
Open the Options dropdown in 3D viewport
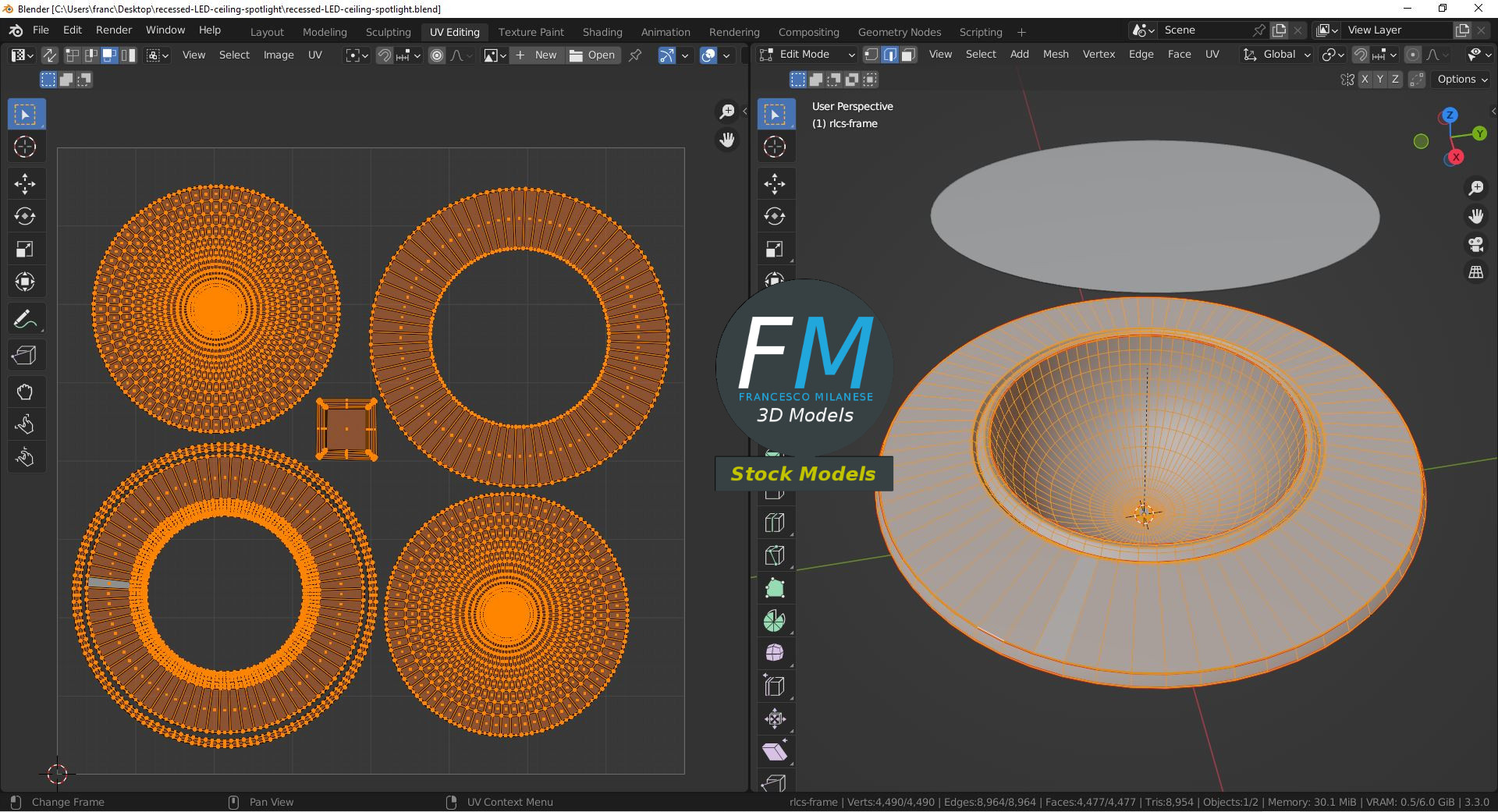click(x=1461, y=80)
